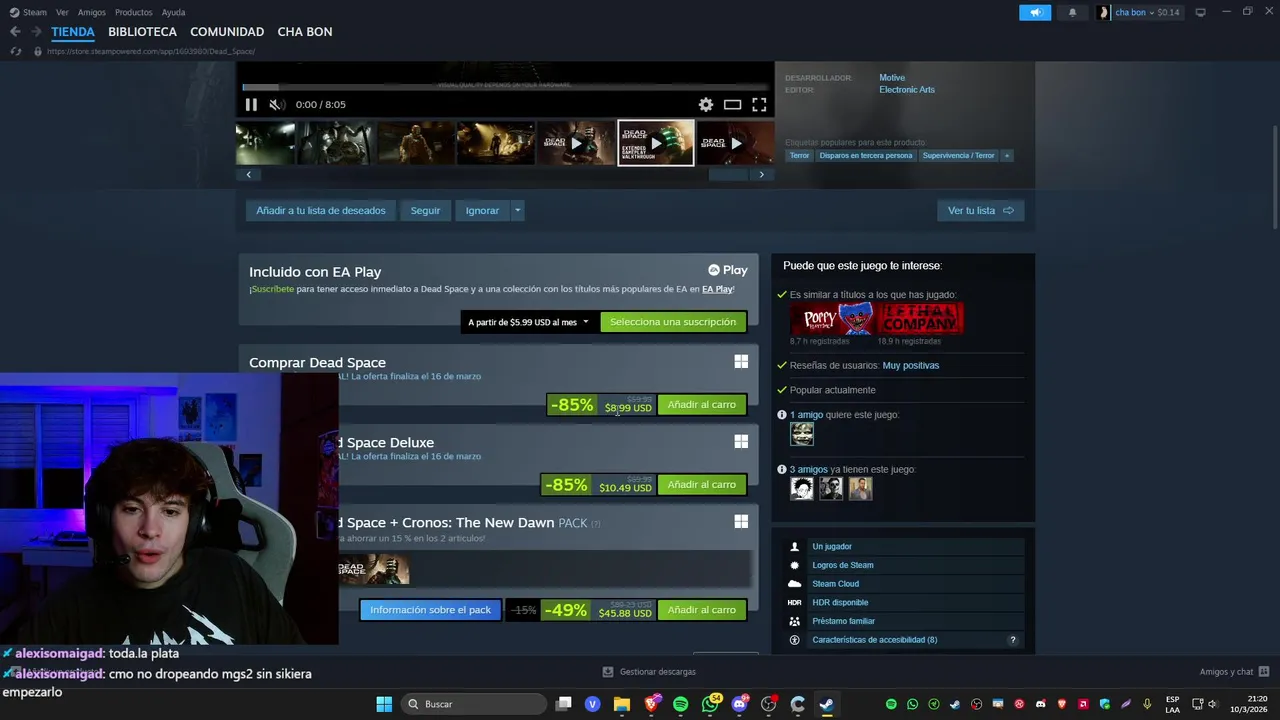This screenshot has height=720, width=1280.
Task: Open Gestionar descargas icon
Action: point(607,672)
